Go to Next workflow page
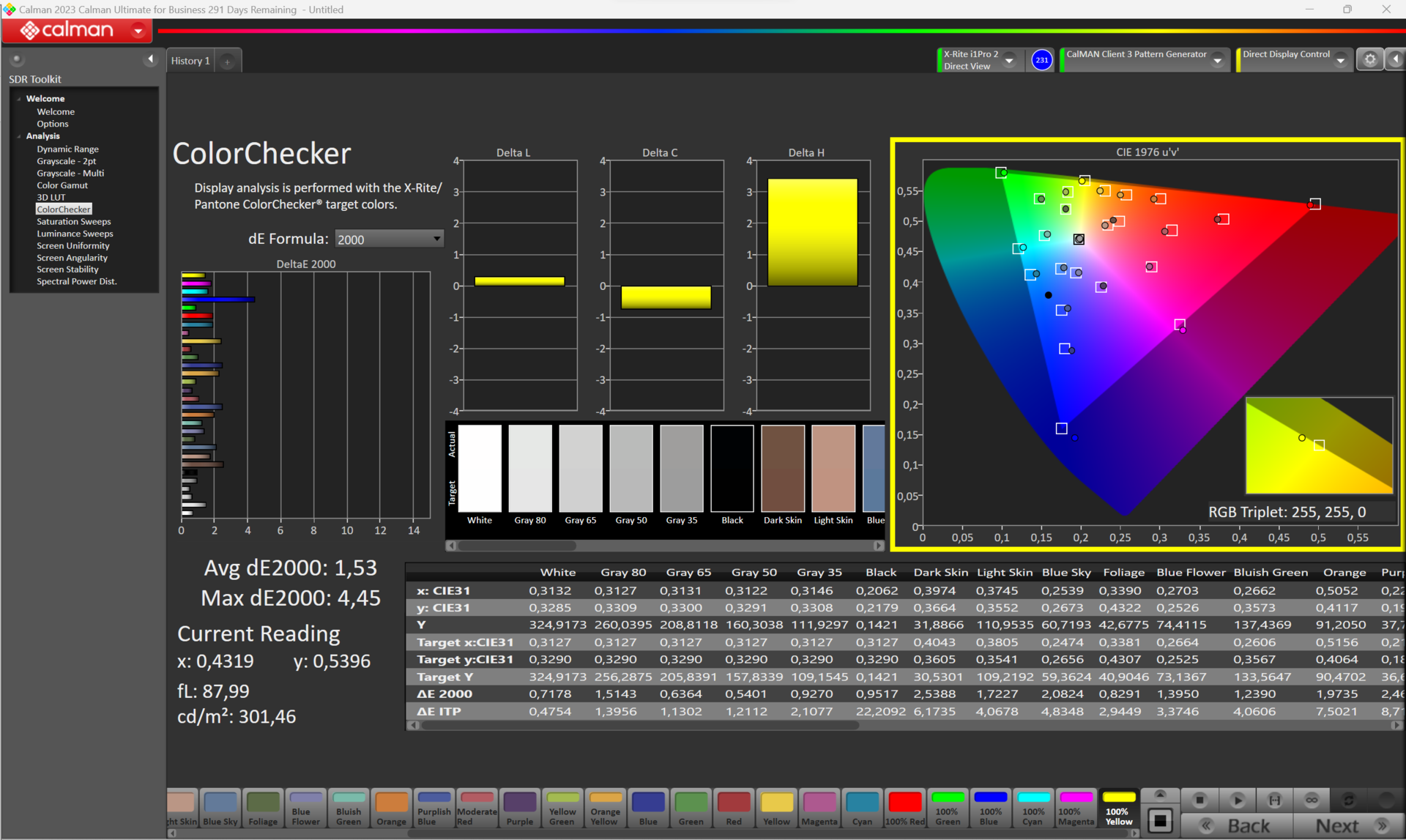This screenshot has height=840, width=1406. (x=1349, y=825)
